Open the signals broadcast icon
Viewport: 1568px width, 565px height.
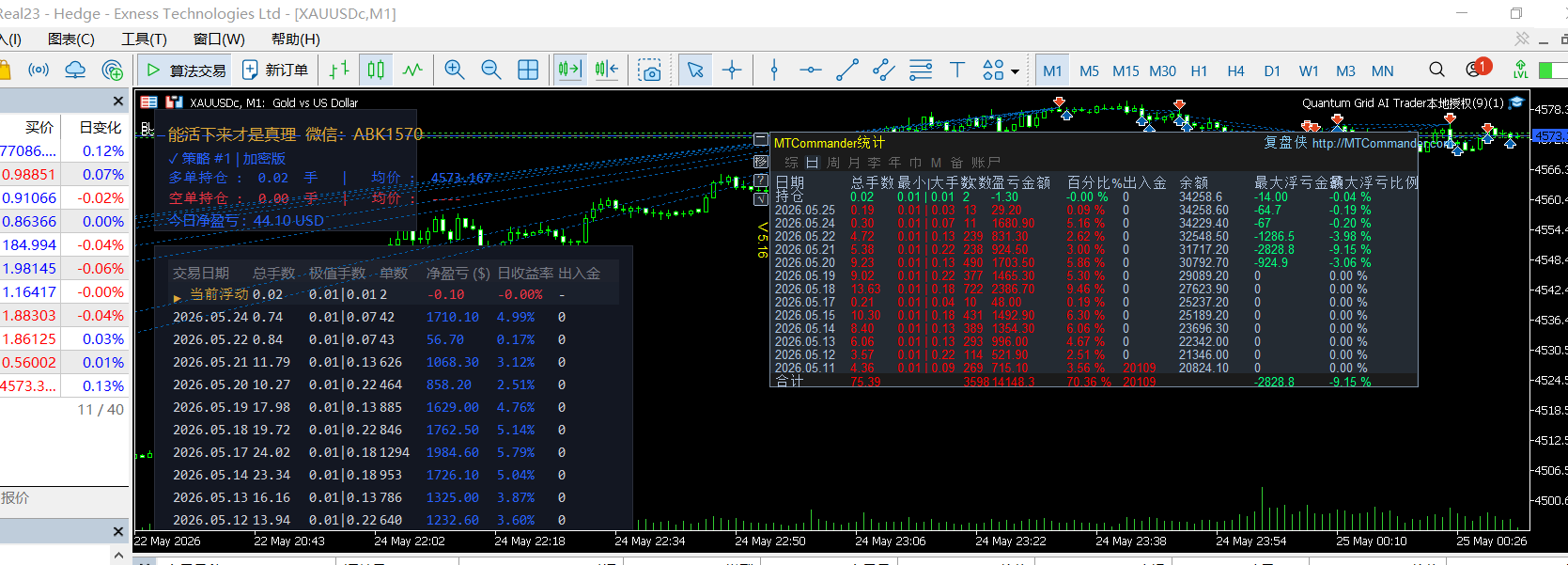coord(39,70)
